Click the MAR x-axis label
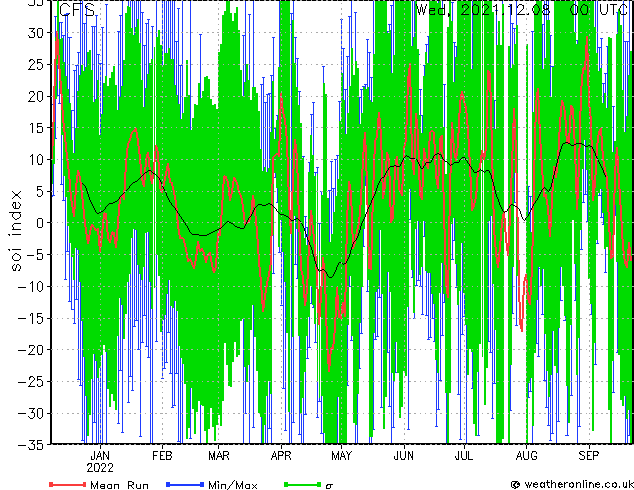The image size is (634, 490). point(219,456)
